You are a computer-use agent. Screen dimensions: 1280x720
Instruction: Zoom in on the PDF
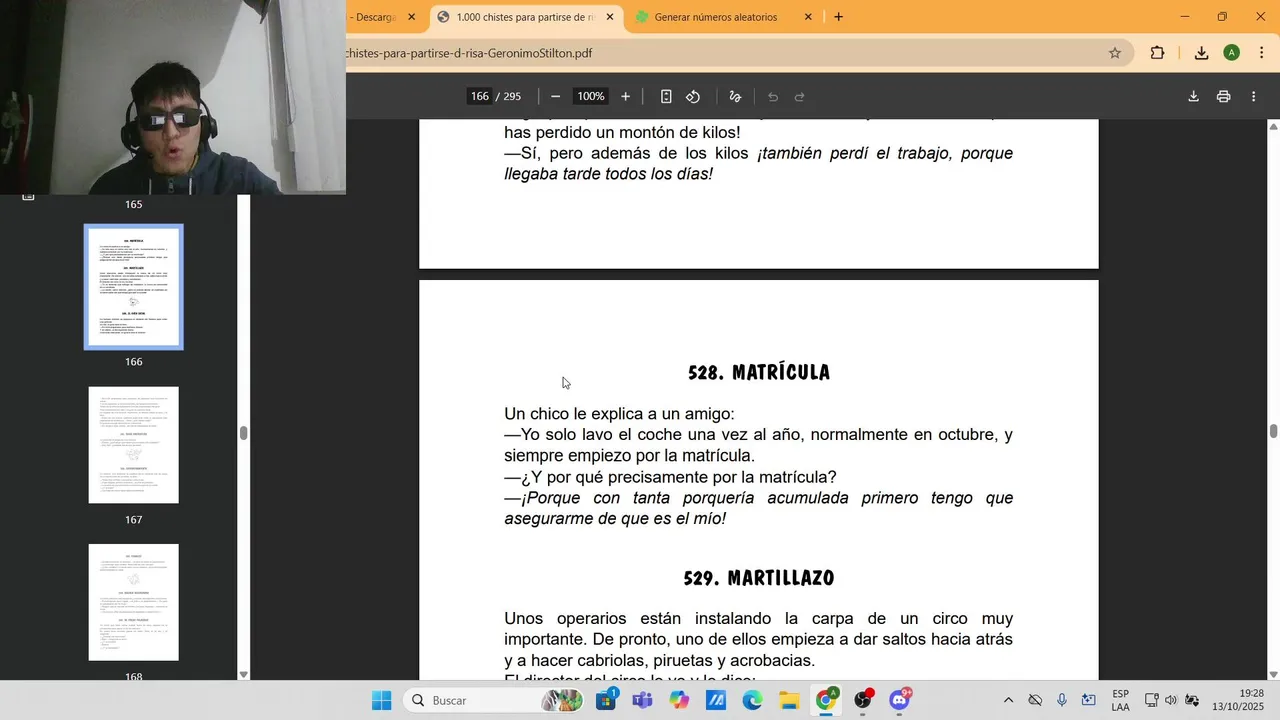[626, 96]
